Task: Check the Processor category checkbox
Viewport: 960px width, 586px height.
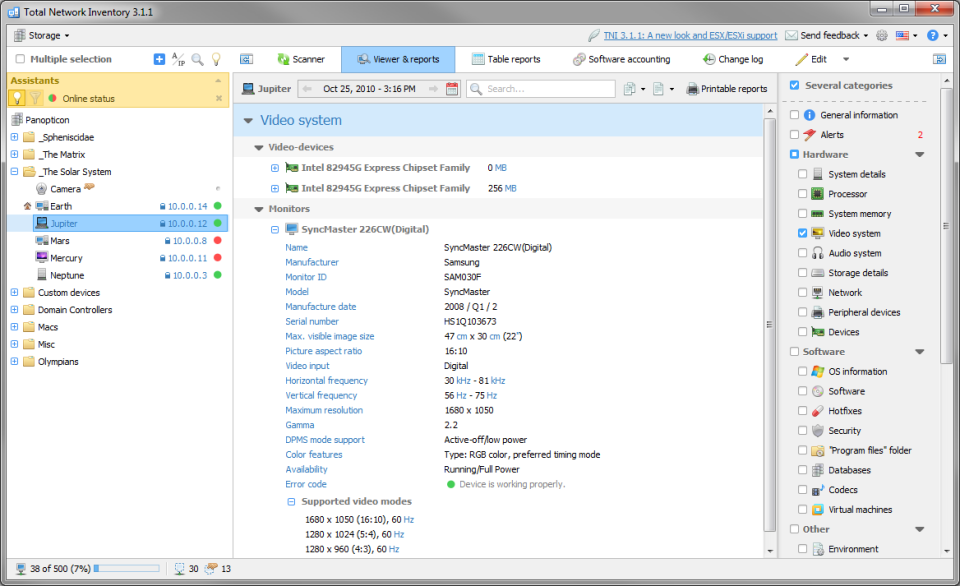Action: click(802, 194)
